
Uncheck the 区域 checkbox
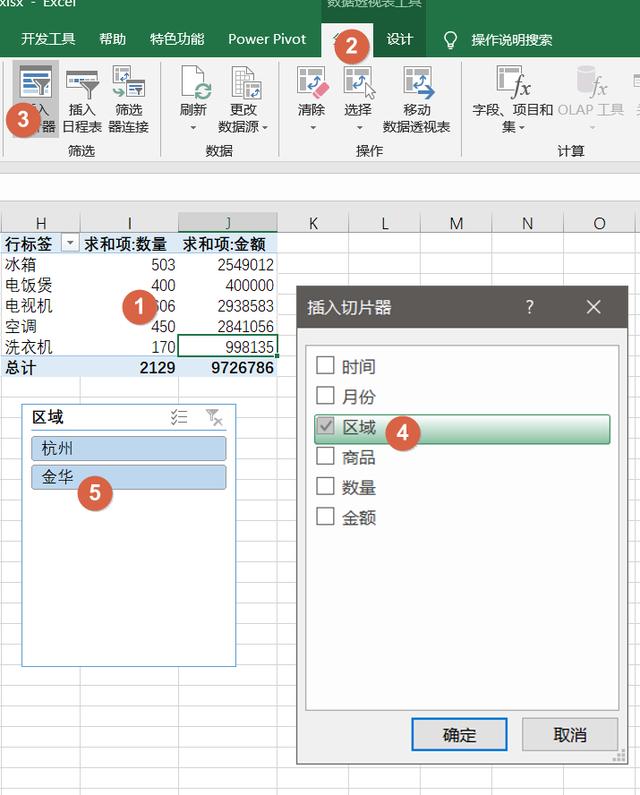coord(325,426)
